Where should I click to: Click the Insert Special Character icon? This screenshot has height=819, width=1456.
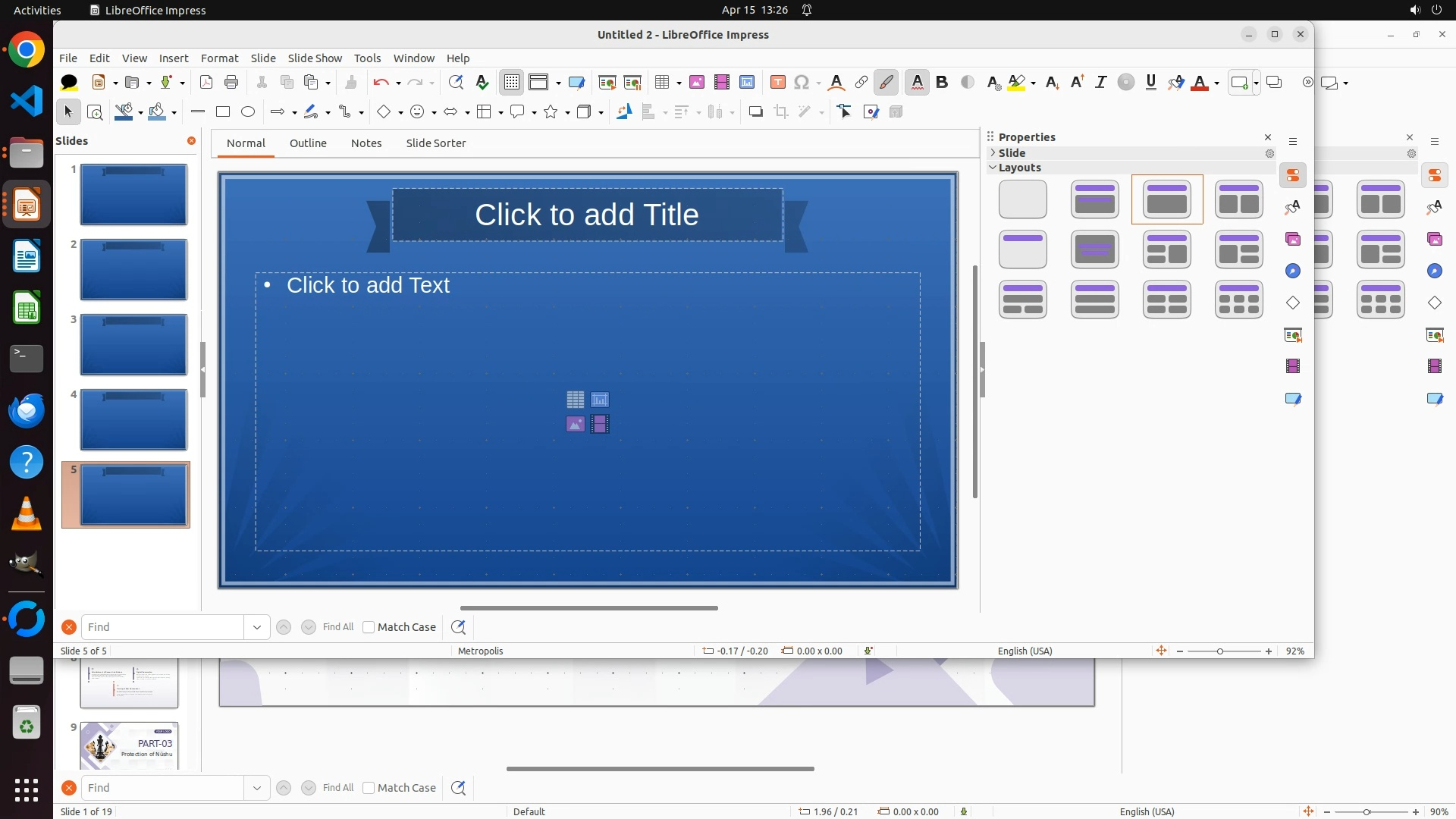click(x=802, y=83)
